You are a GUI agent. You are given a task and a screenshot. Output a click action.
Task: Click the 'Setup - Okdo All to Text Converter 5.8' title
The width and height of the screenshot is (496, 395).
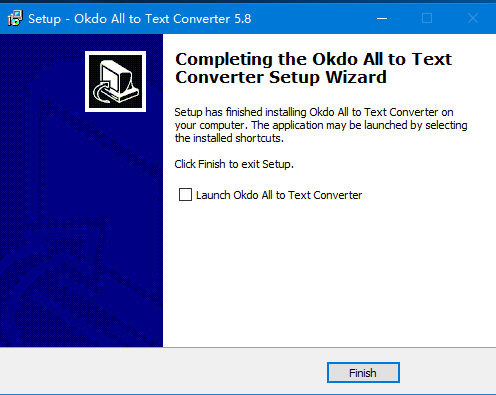(140, 19)
